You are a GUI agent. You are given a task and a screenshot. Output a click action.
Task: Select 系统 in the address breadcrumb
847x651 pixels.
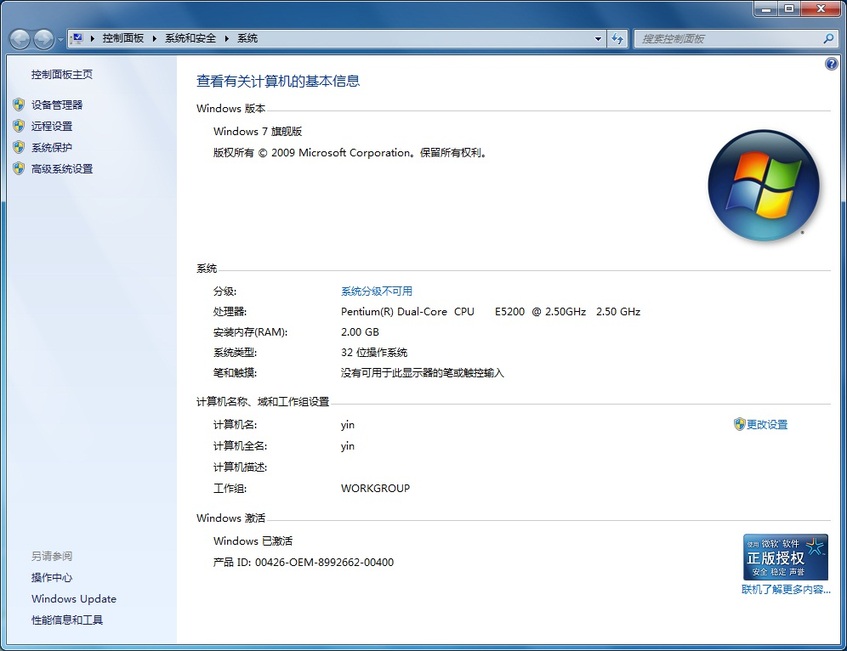click(247, 38)
